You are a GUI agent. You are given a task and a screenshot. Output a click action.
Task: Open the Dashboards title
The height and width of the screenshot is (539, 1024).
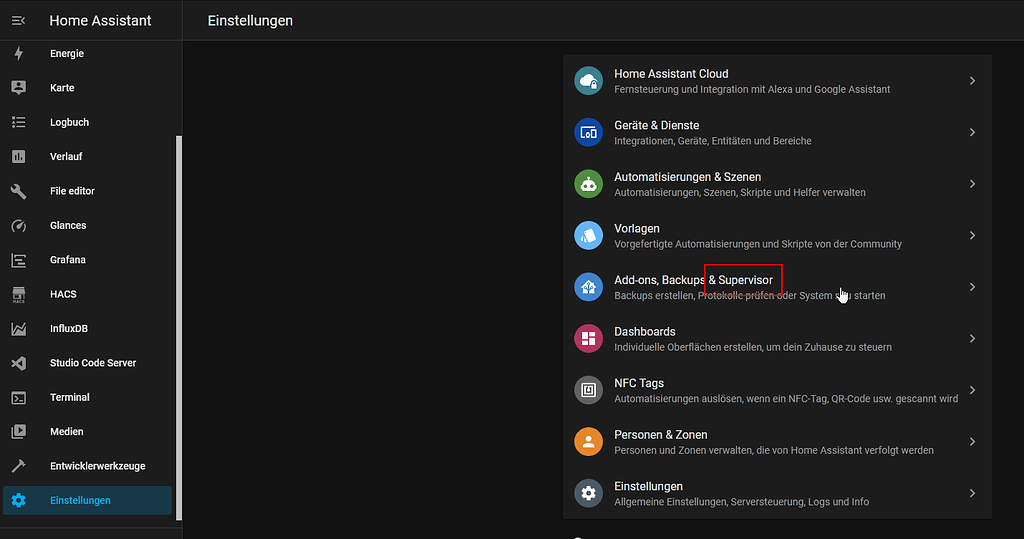[x=645, y=332]
